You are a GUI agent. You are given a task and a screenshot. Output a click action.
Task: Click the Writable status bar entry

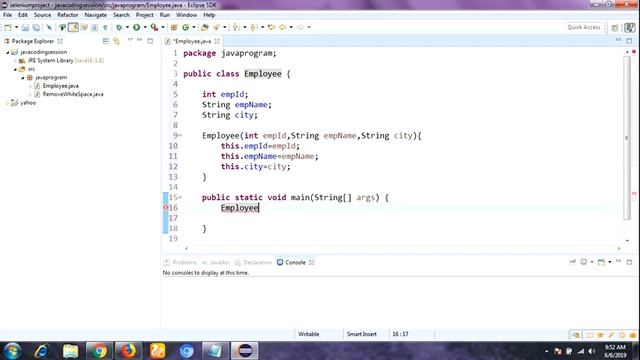309,334
